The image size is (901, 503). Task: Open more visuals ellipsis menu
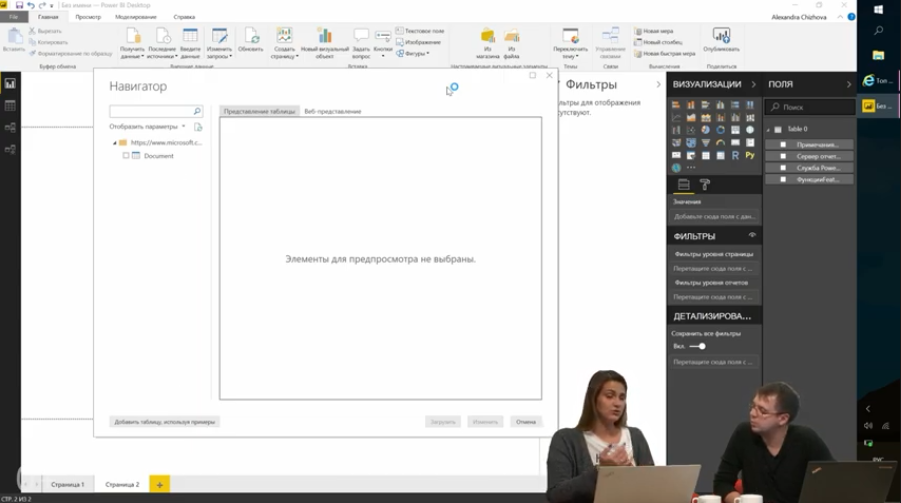(691, 168)
